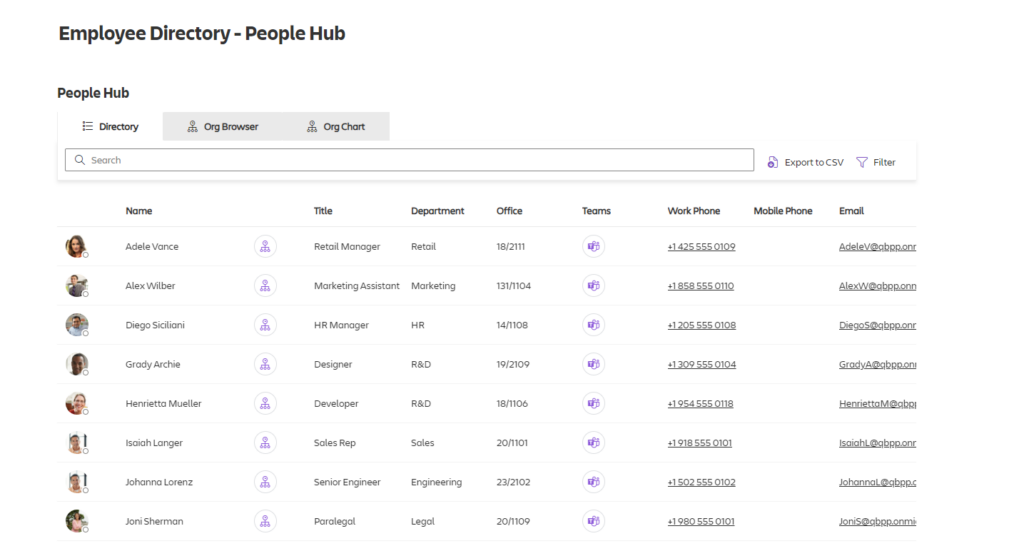Select the name Adele Vance

click(152, 246)
